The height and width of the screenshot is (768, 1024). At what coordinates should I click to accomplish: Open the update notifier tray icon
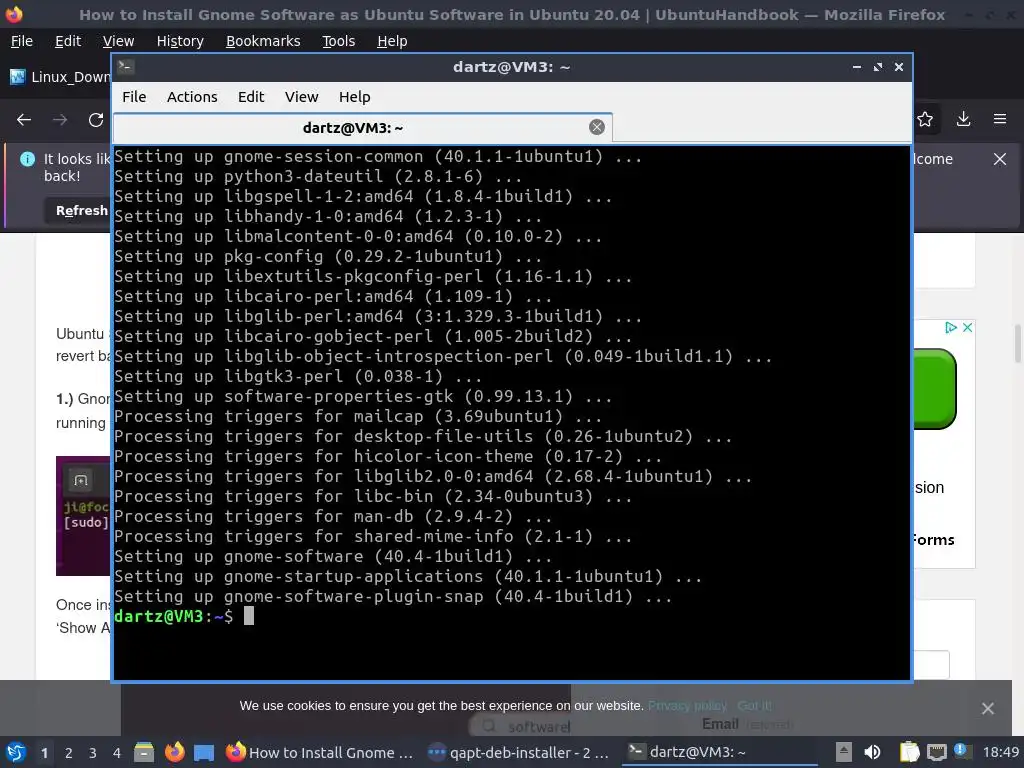pyautogui.click(x=961, y=751)
